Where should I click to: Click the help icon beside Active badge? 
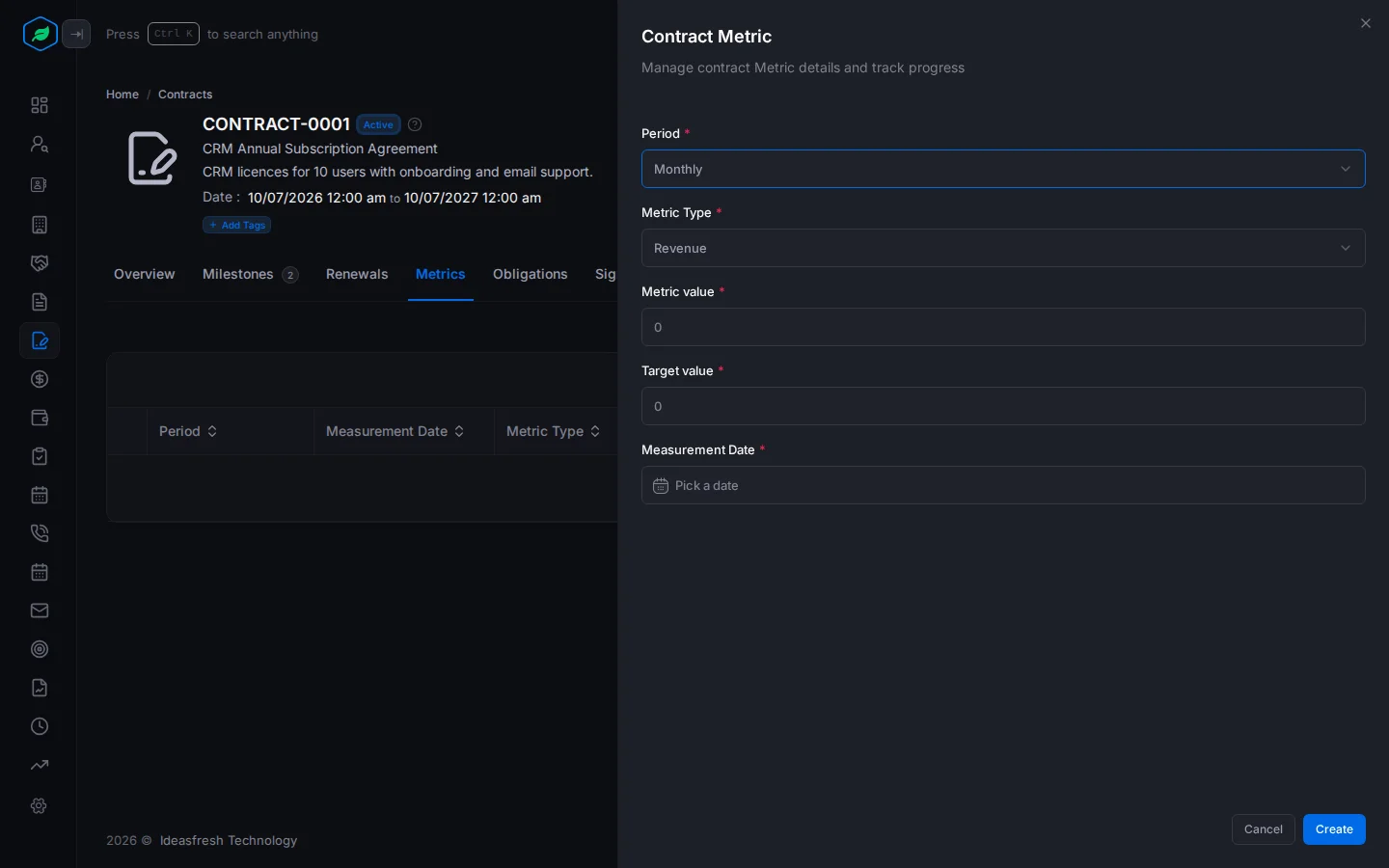pos(415,124)
